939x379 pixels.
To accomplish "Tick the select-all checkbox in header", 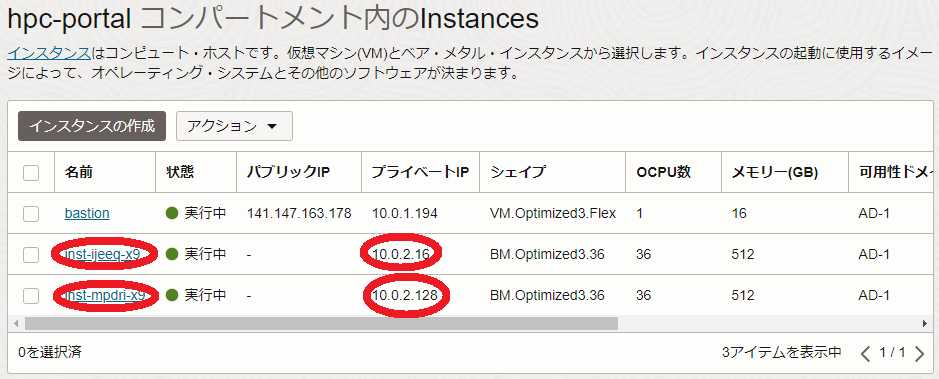I will [x=31, y=173].
